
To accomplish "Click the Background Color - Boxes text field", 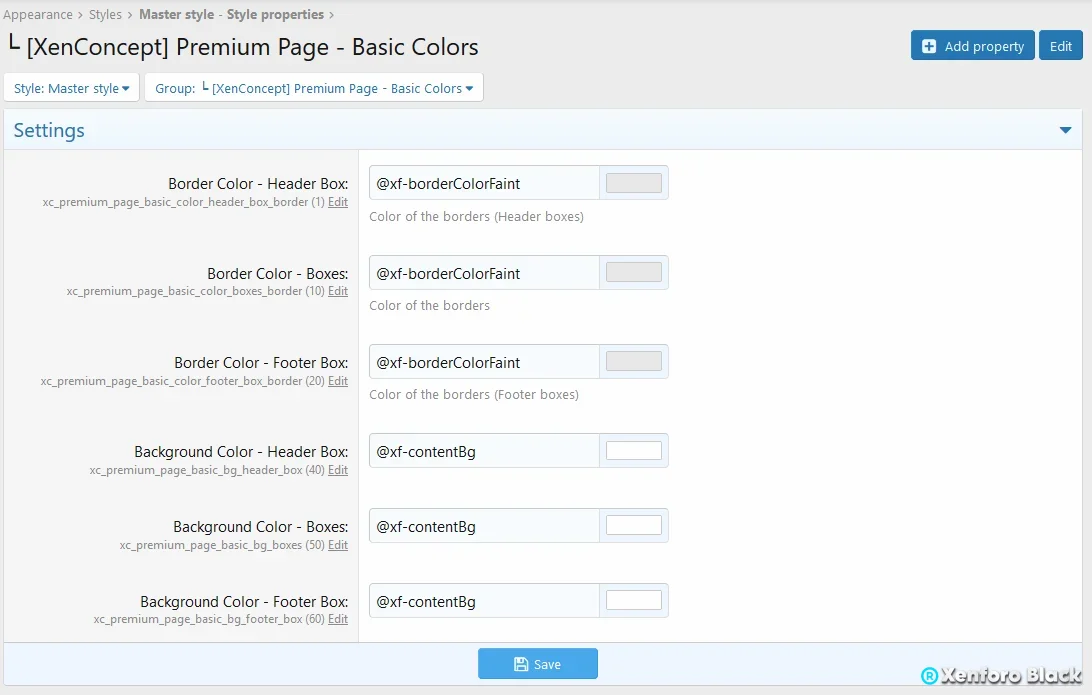I will [484, 526].
